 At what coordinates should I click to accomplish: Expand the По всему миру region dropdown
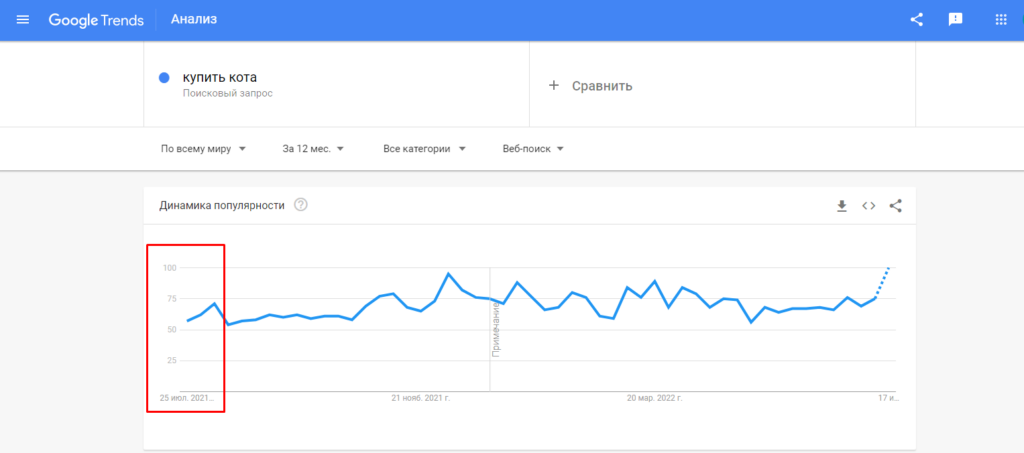click(x=203, y=149)
